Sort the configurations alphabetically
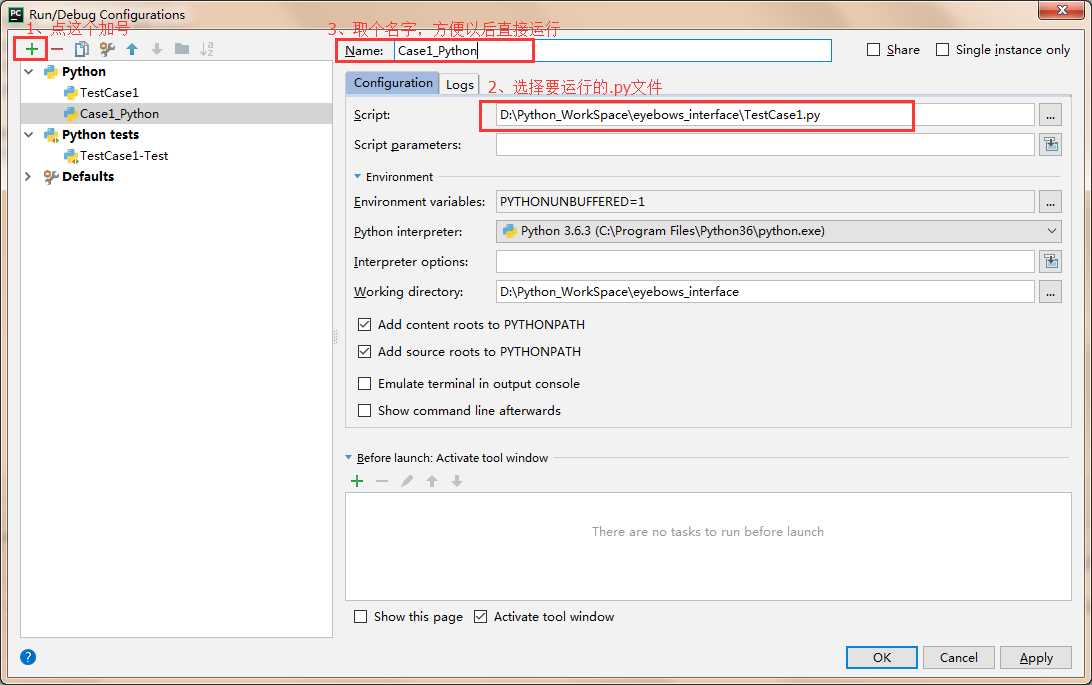The height and width of the screenshot is (685, 1092). tap(207, 49)
